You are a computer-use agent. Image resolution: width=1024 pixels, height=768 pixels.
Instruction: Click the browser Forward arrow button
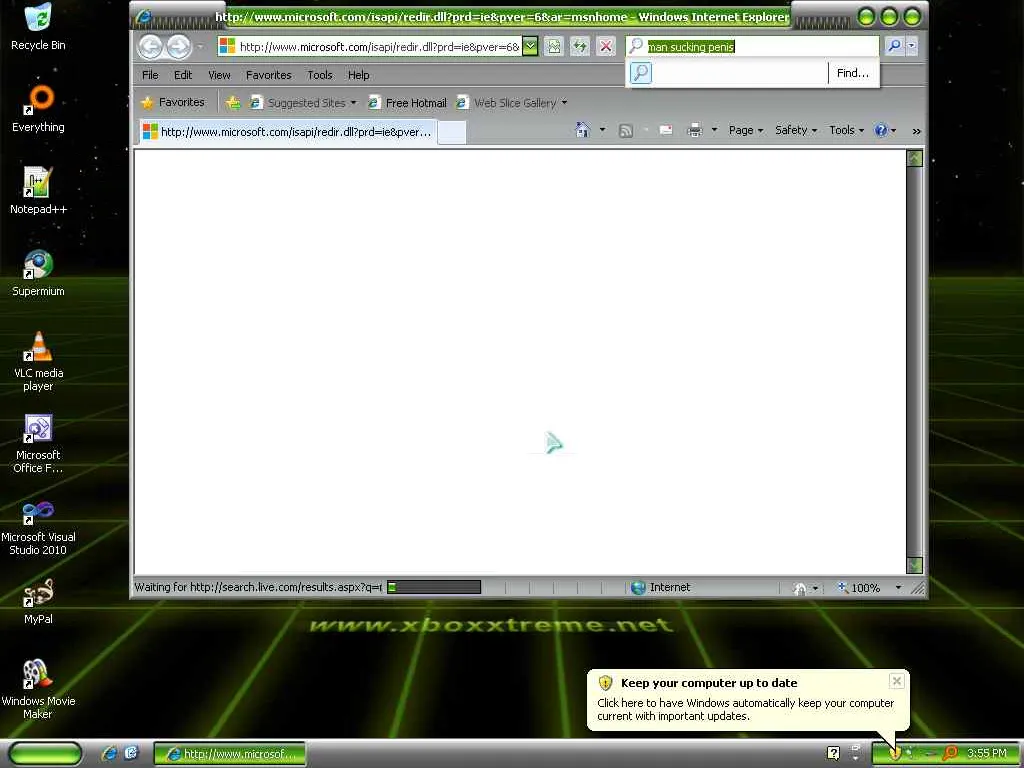pyautogui.click(x=178, y=46)
